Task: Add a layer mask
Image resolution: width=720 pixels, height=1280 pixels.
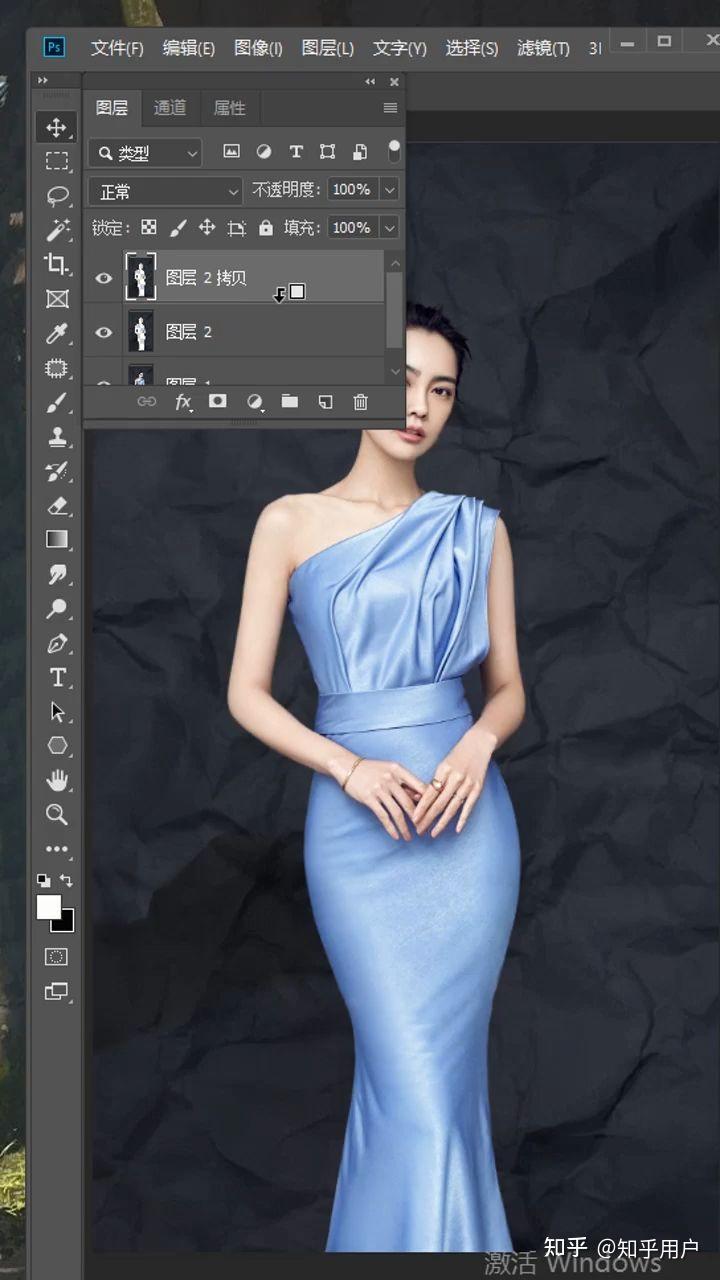Action: 217,401
